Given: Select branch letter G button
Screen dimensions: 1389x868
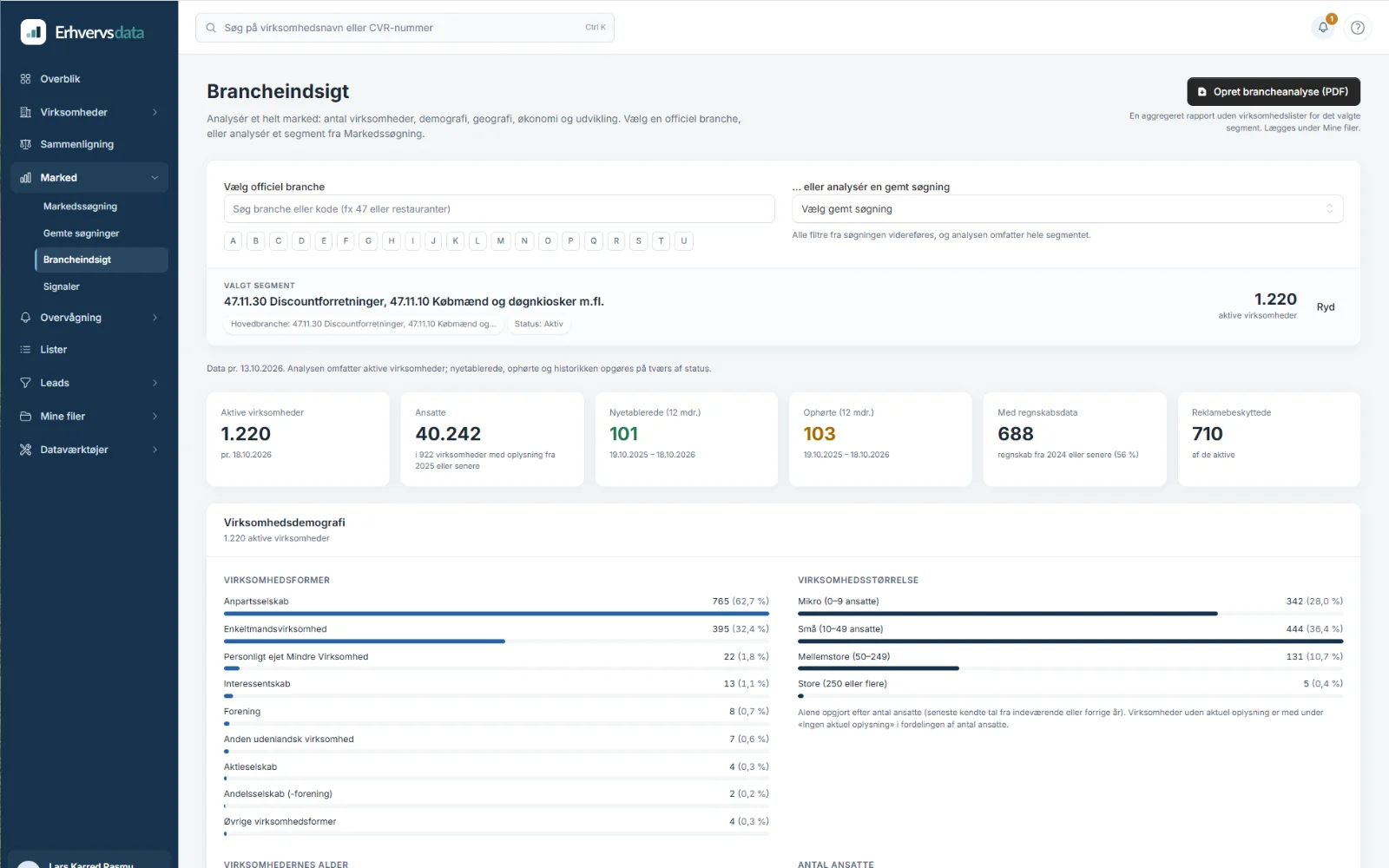Looking at the screenshot, I should (x=368, y=241).
